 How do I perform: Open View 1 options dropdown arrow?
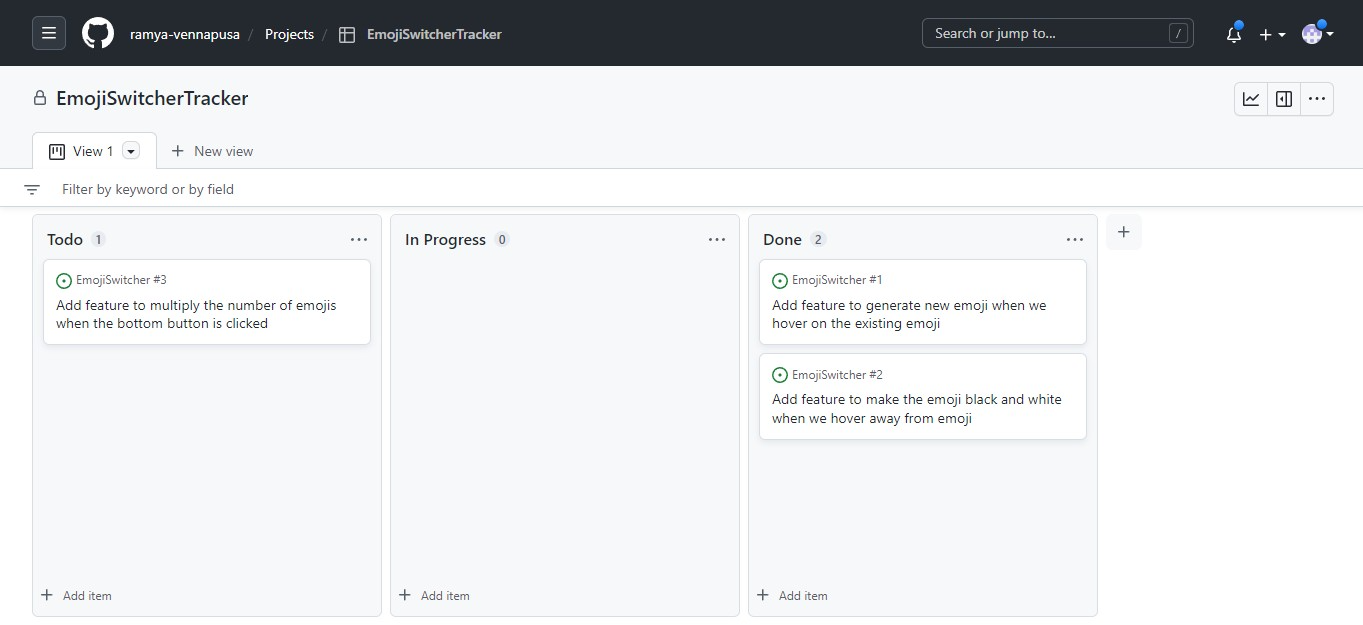click(131, 151)
